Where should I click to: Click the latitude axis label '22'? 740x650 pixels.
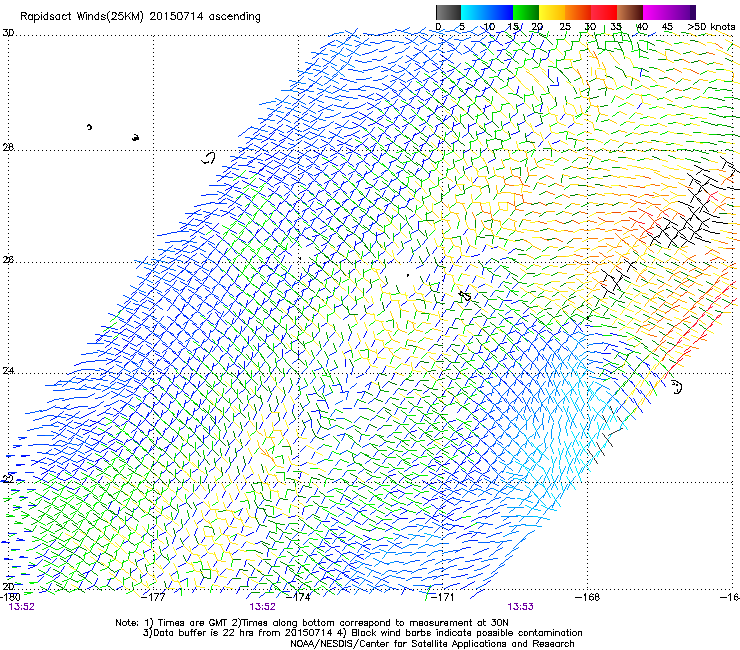click(8, 479)
